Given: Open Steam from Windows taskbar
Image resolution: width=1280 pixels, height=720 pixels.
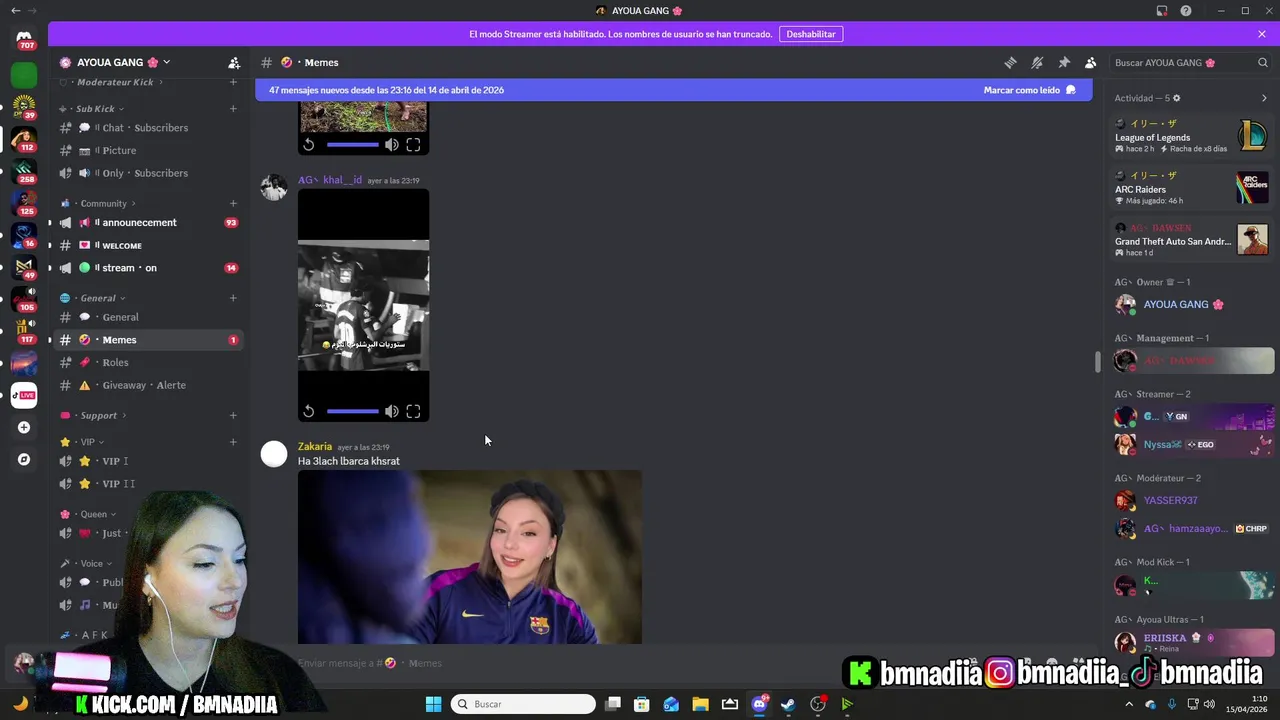Looking at the screenshot, I should point(788,704).
